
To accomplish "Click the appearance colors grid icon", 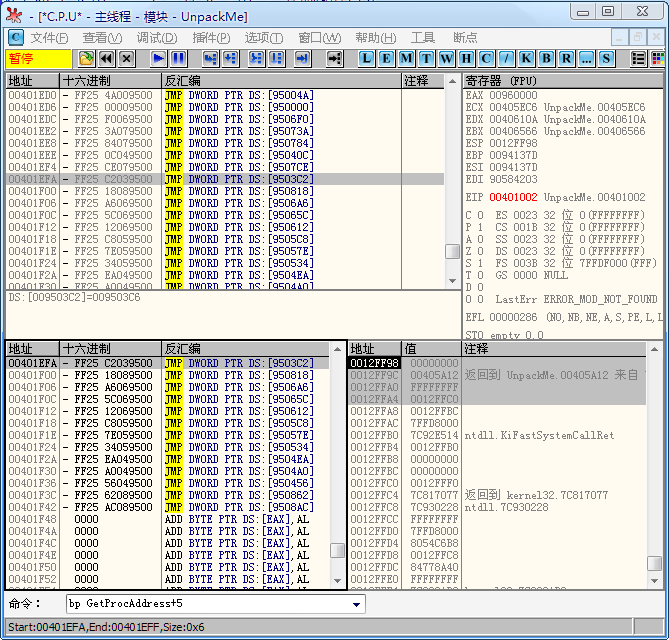I will pyautogui.click(x=658, y=58).
